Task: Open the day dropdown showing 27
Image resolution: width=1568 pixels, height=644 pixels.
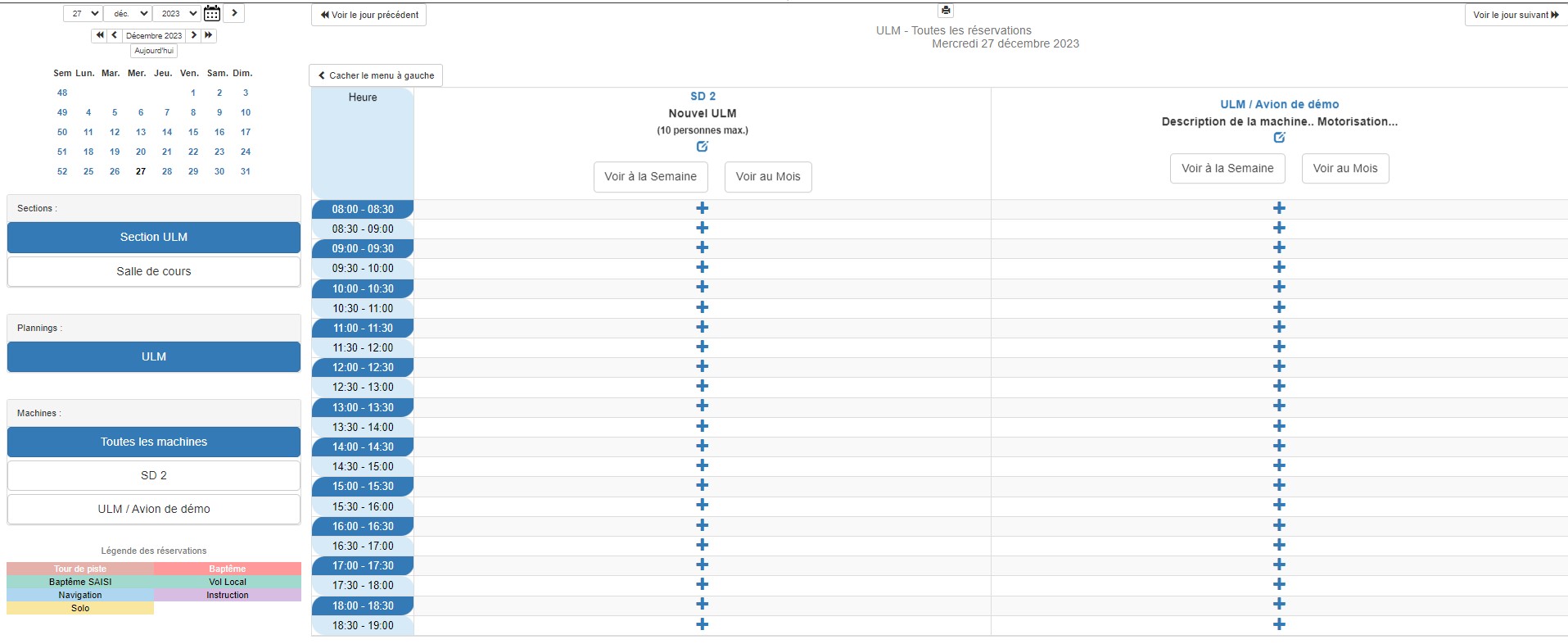Action: pyautogui.click(x=83, y=13)
